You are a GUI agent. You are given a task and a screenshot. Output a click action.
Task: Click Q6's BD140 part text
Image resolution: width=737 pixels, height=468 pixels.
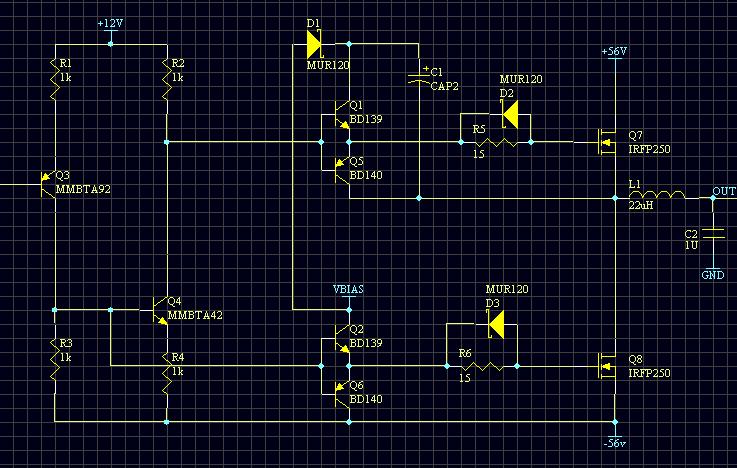[x=366, y=399]
